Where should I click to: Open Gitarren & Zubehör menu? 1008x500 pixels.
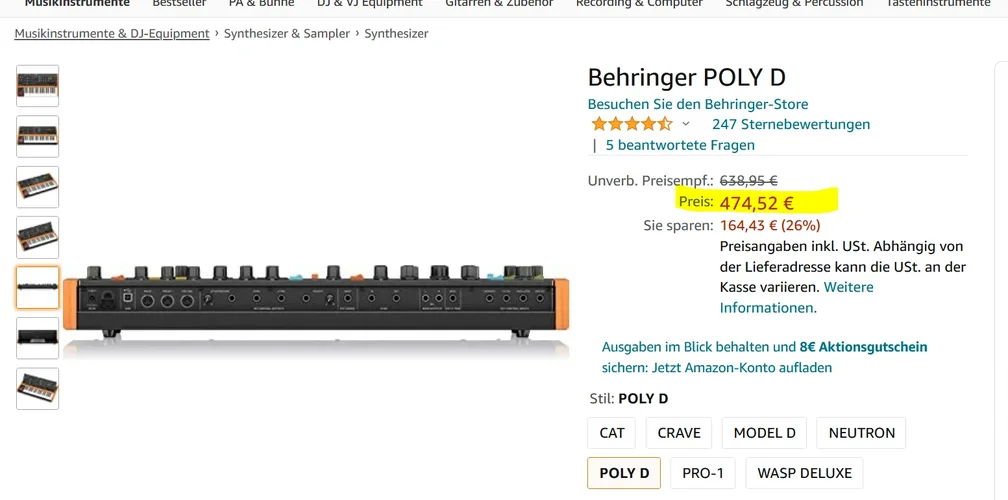[499, 4]
